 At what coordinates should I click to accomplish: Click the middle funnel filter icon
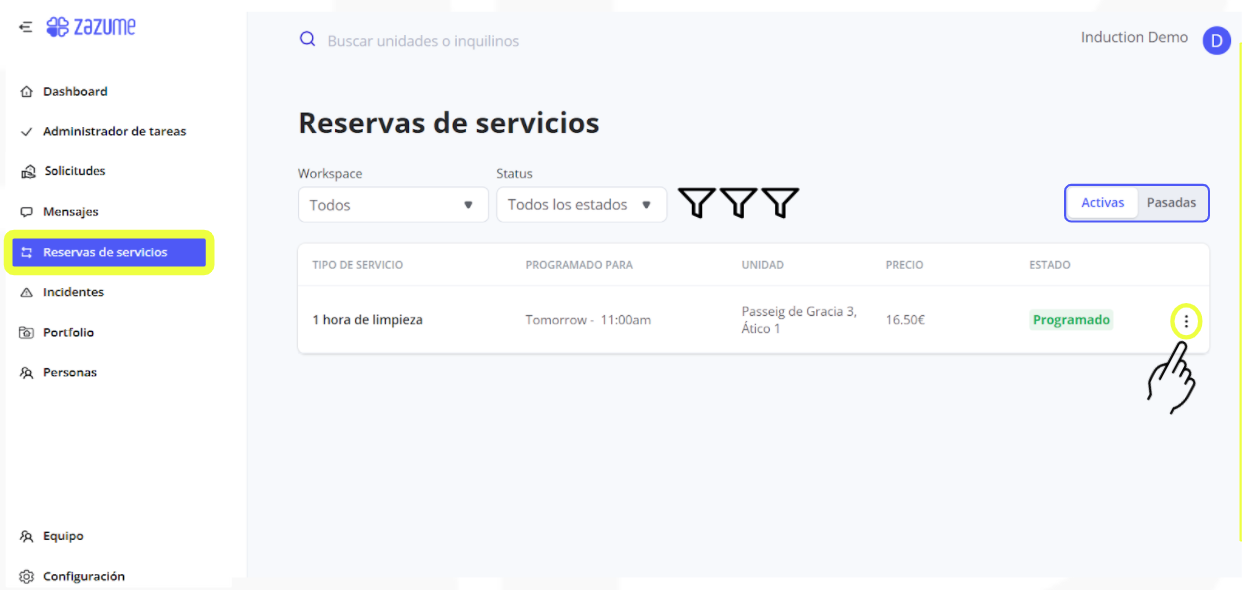[738, 203]
